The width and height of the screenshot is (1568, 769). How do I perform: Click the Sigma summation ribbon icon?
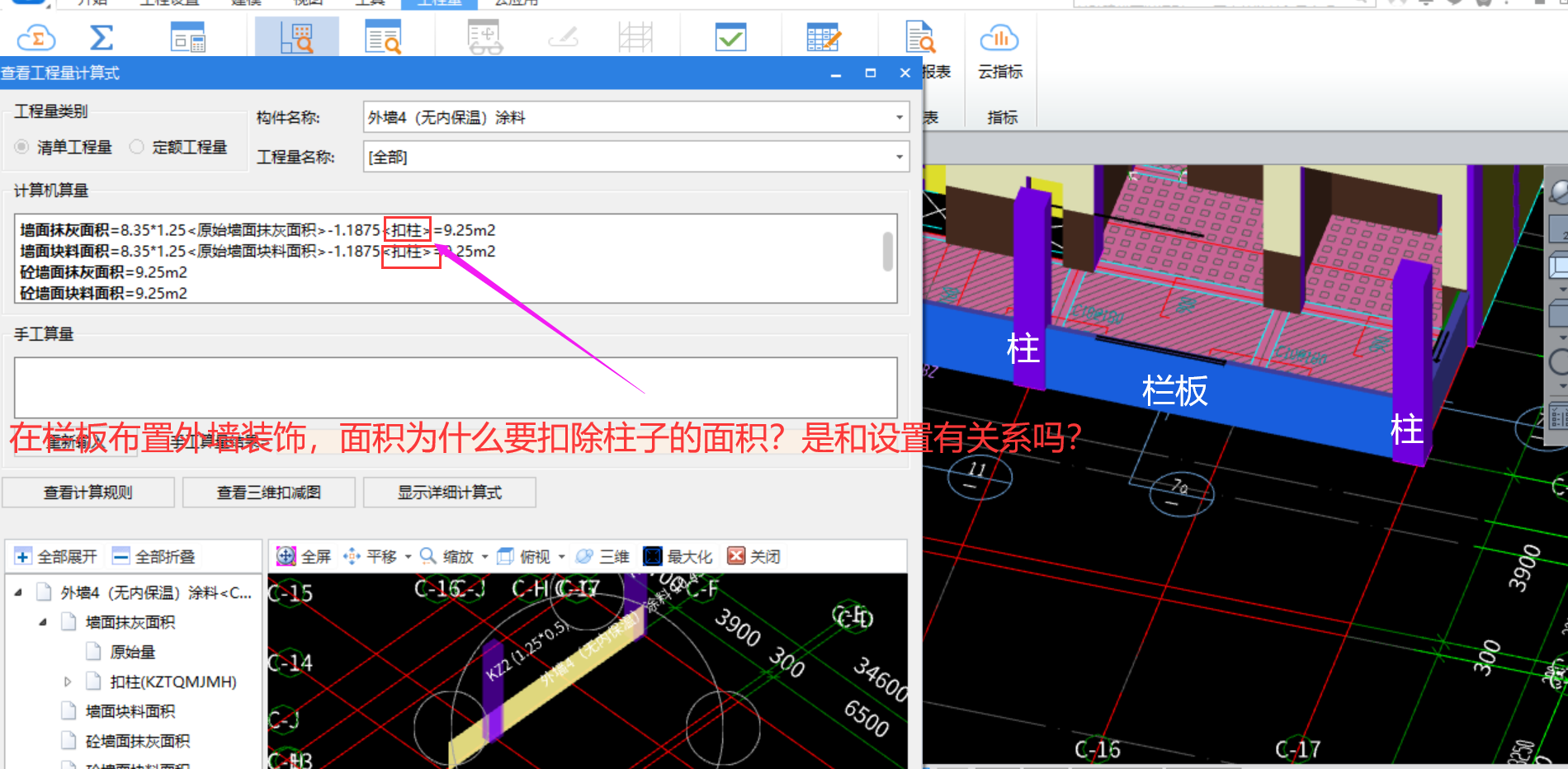101,38
